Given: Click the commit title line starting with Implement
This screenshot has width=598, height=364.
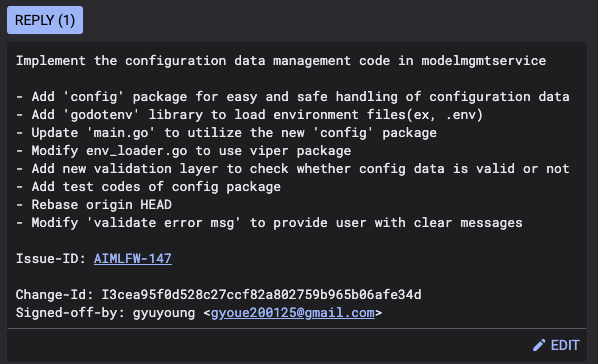Looking at the screenshot, I should pyautogui.click(x=281, y=61).
